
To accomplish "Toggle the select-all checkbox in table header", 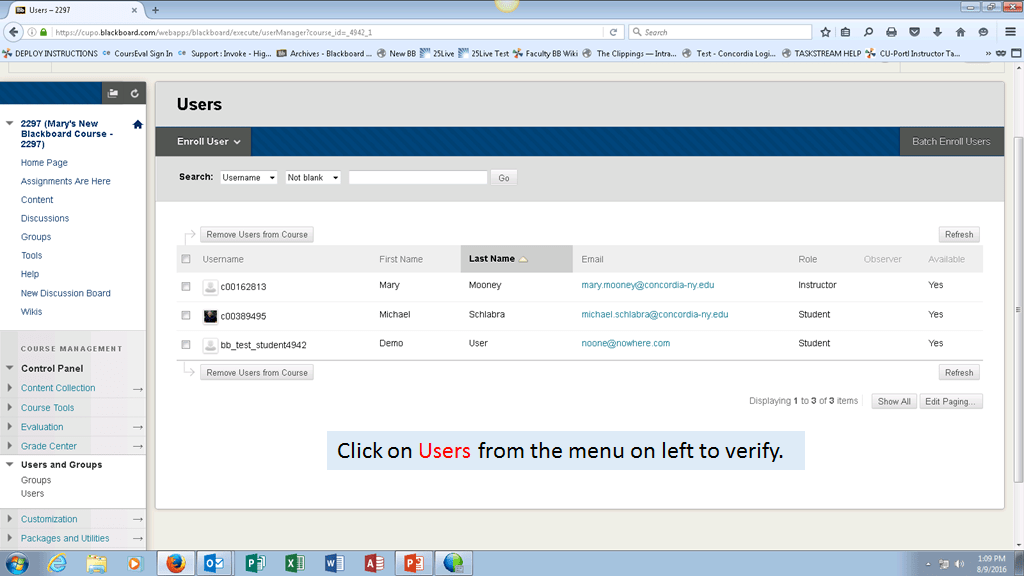I will tap(186, 259).
